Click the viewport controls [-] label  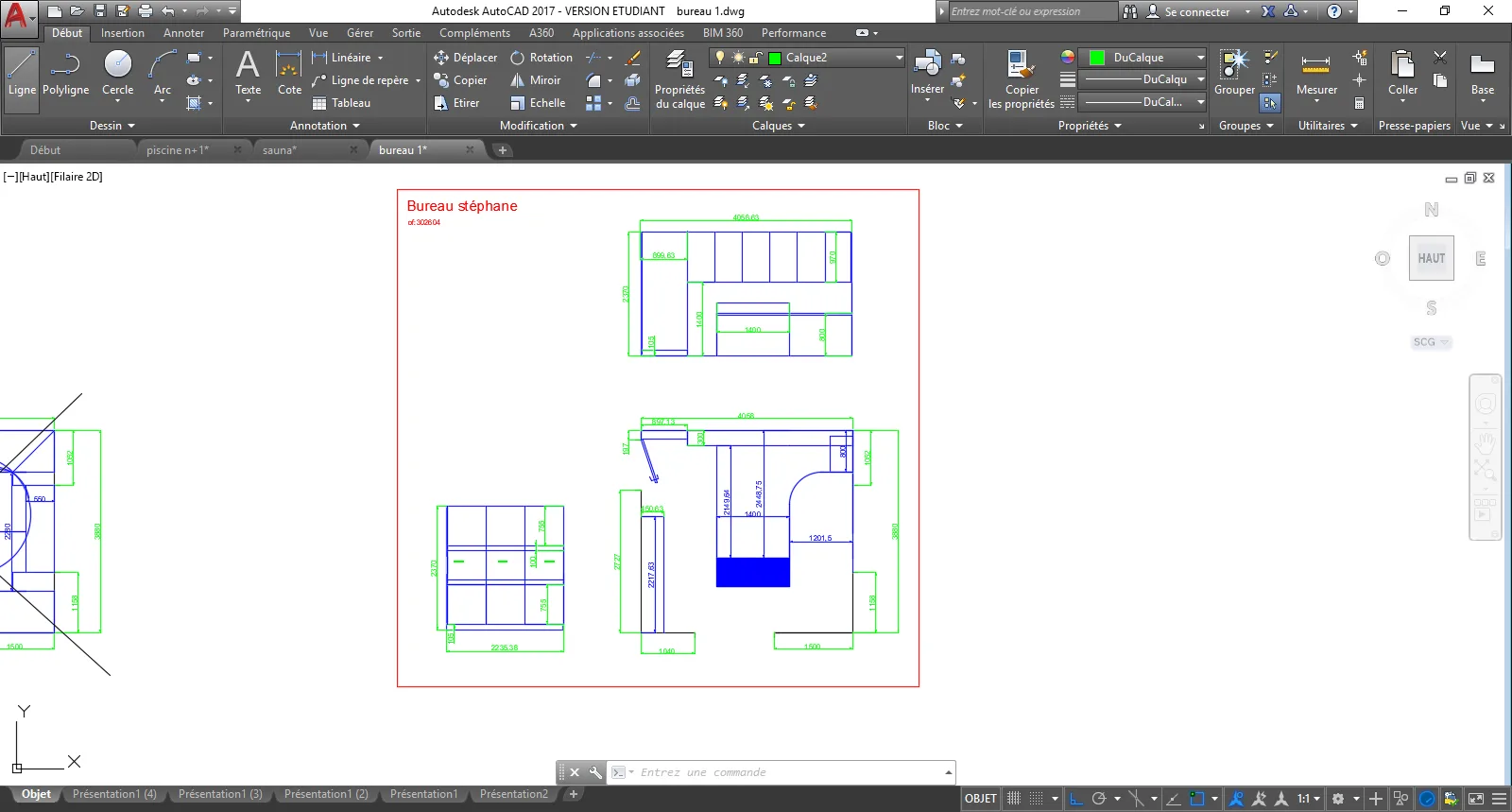point(10,177)
